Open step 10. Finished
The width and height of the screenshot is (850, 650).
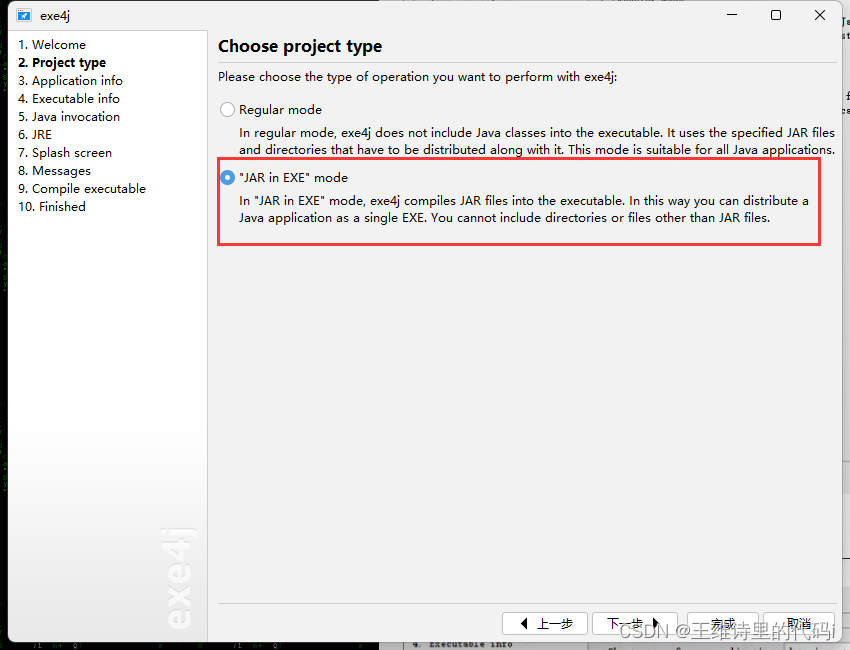pos(52,206)
